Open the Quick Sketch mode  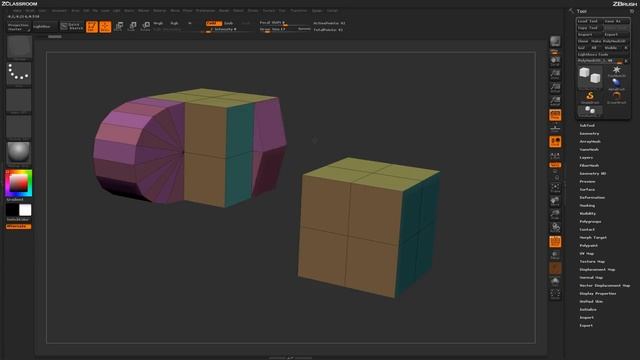click(x=72, y=27)
